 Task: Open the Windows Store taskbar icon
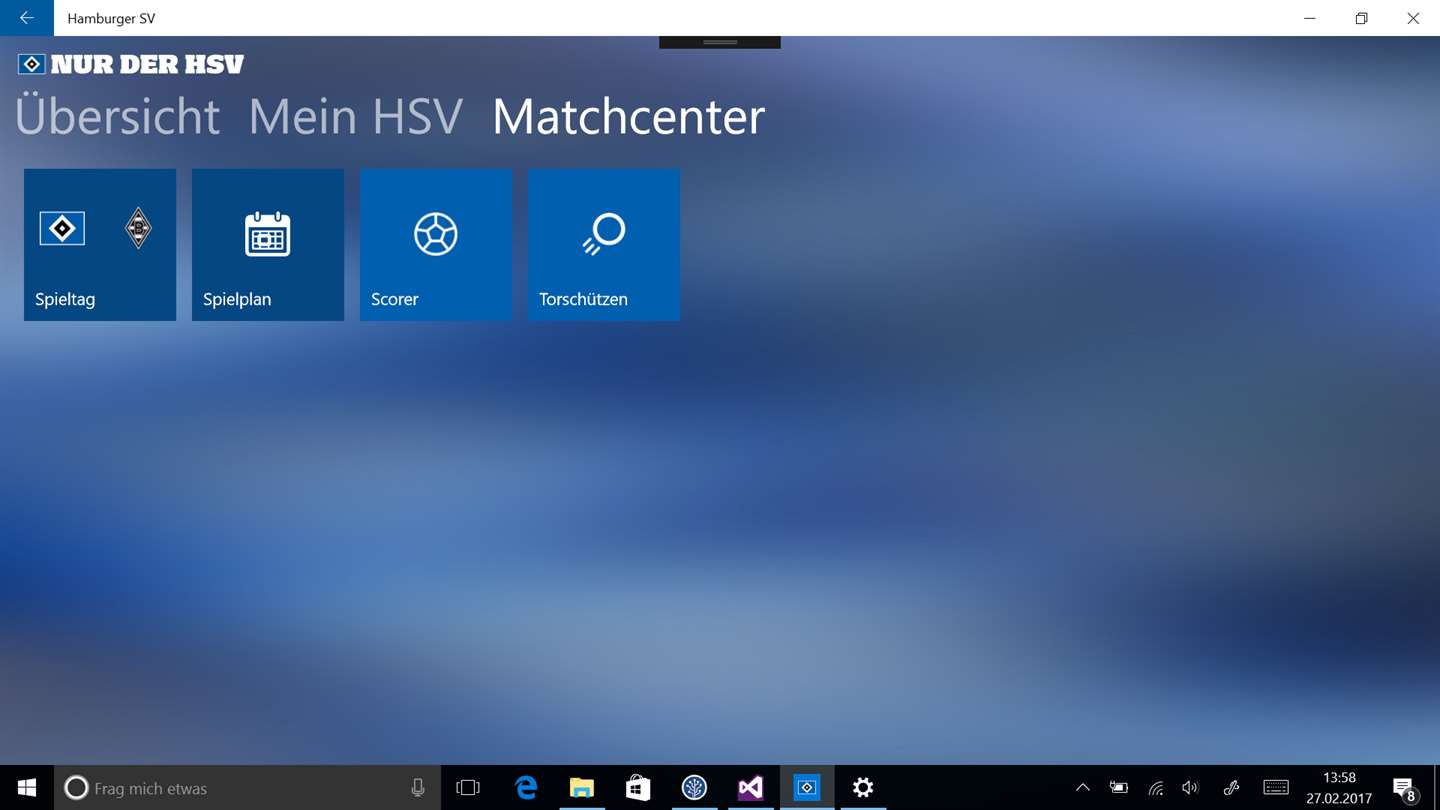click(x=638, y=788)
